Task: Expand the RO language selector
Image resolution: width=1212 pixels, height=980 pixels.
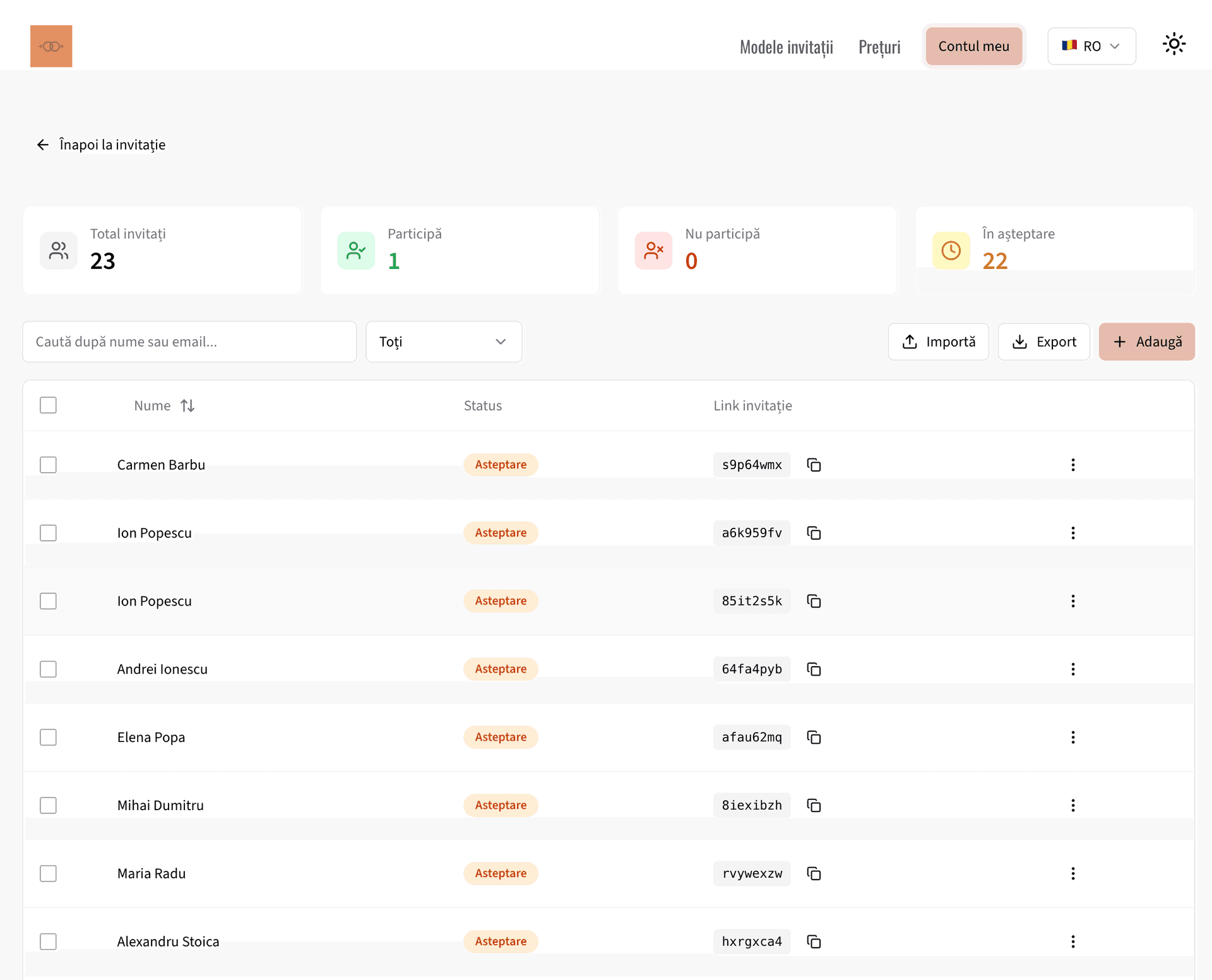Action: point(1091,45)
